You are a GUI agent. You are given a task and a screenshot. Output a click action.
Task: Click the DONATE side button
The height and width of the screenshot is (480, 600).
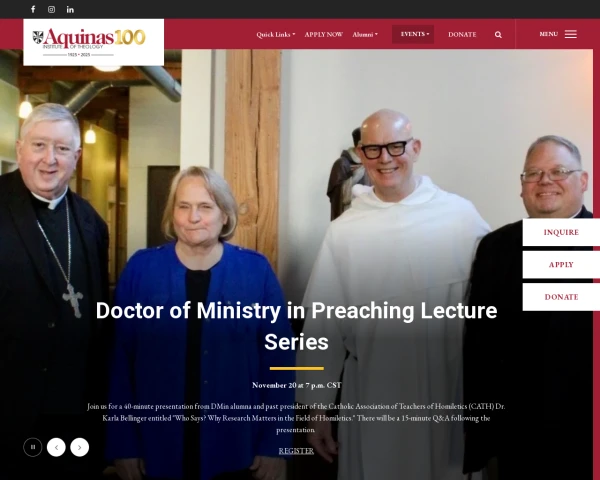point(561,297)
